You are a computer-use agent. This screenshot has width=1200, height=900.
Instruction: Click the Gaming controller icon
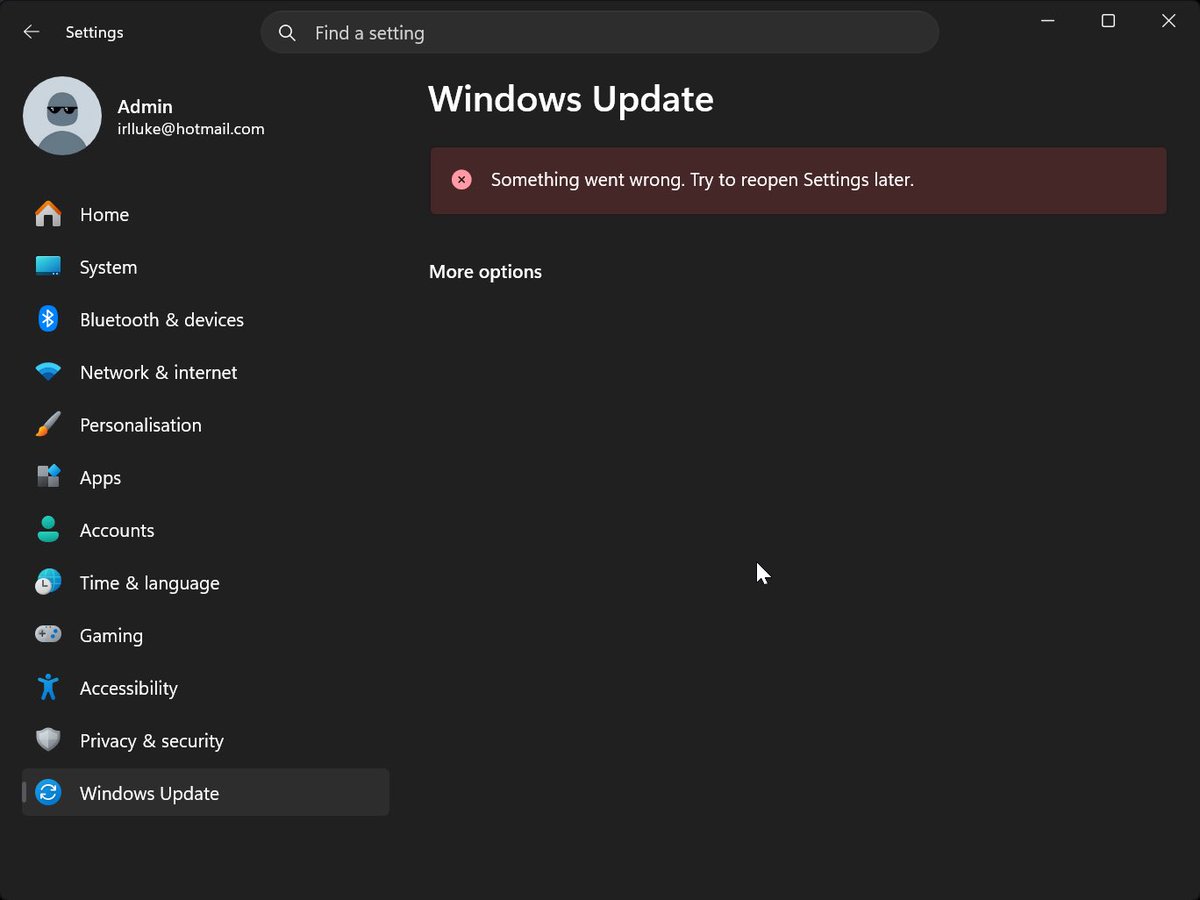48,635
